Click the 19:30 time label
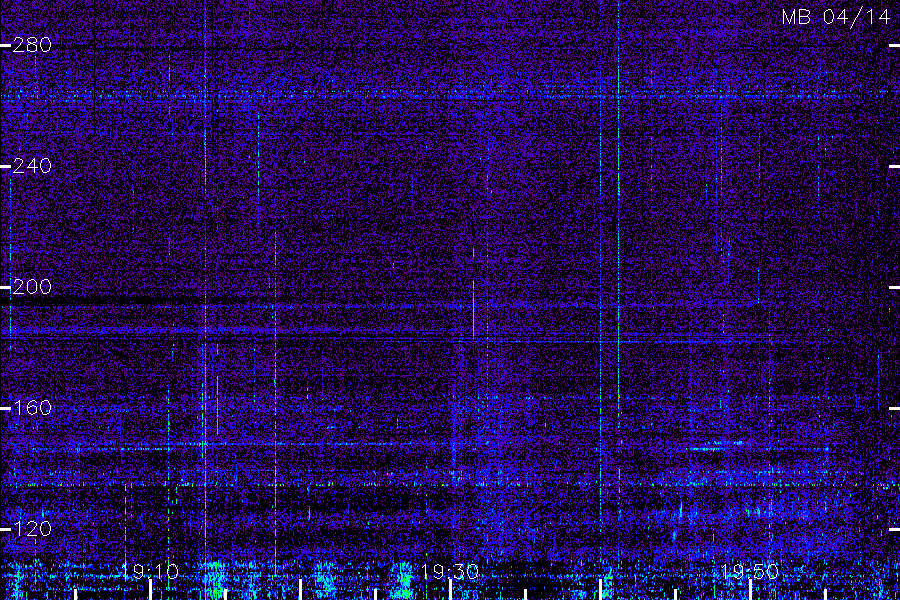The width and height of the screenshot is (900, 600). point(450,571)
